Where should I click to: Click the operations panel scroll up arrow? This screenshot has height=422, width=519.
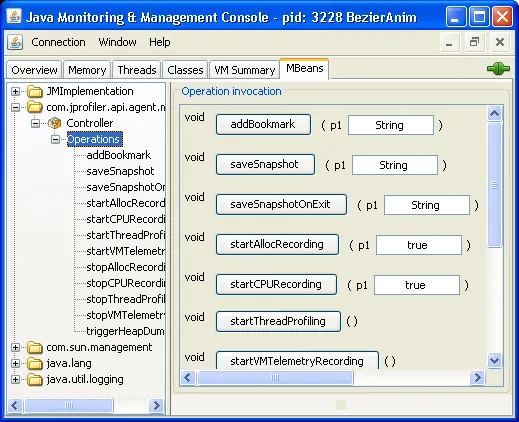point(494,114)
